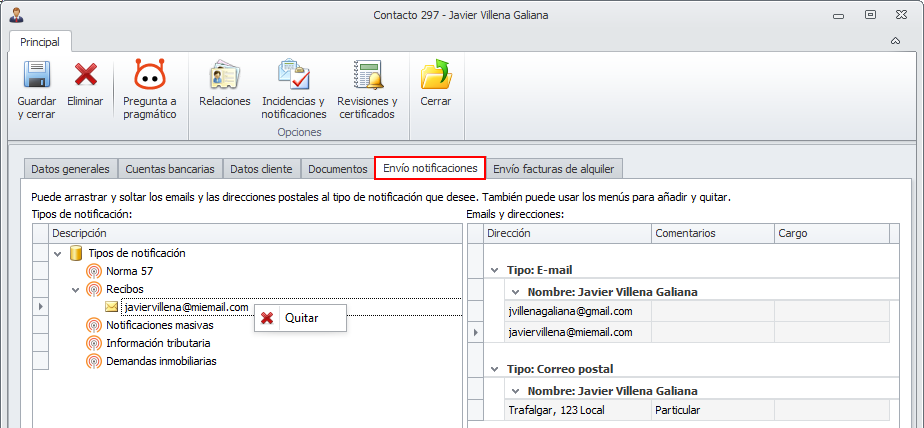Sort by the Cargo column header
This screenshot has height=428, width=924.
(x=831, y=233)
